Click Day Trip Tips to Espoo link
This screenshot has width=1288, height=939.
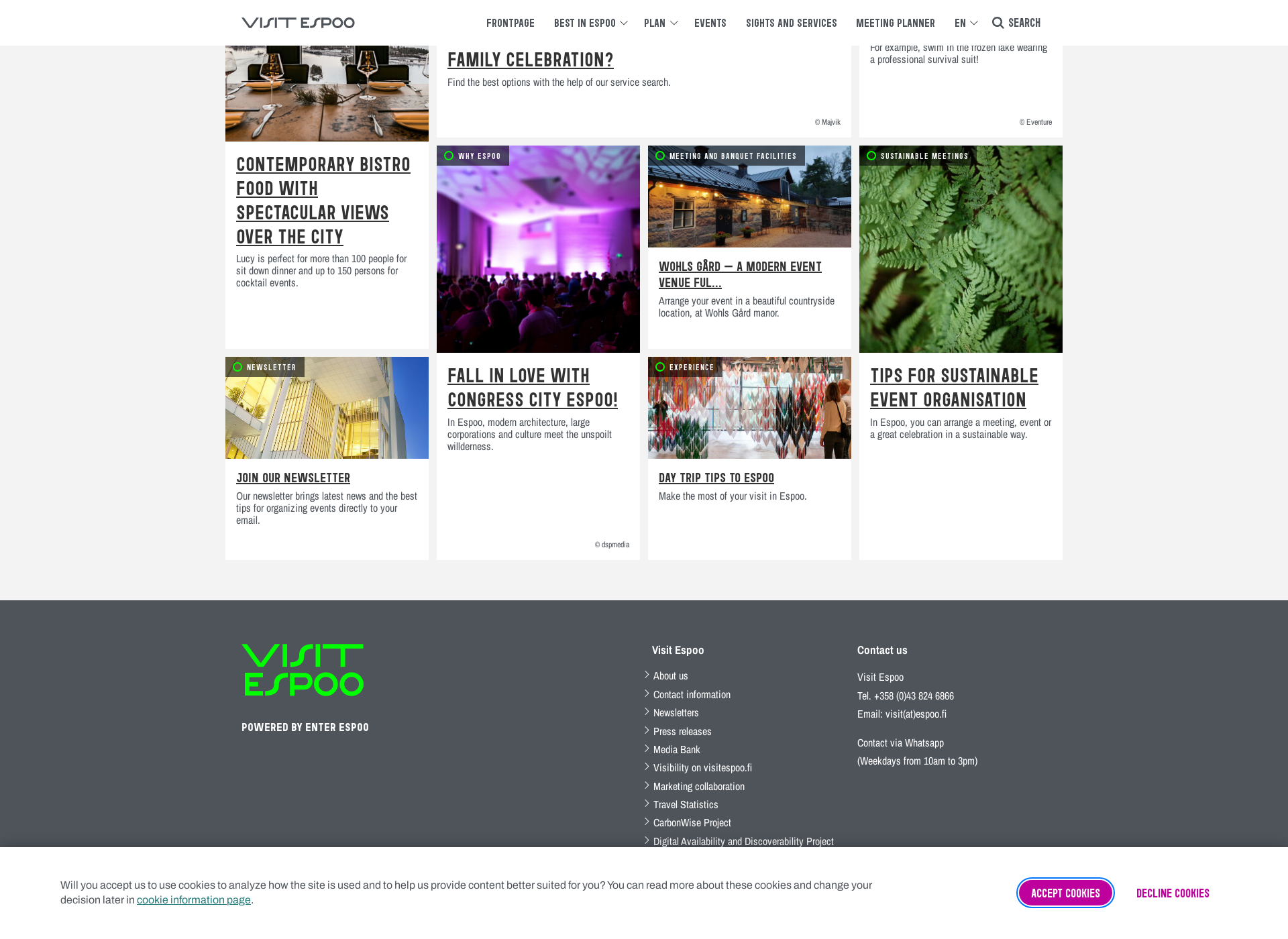716,476
